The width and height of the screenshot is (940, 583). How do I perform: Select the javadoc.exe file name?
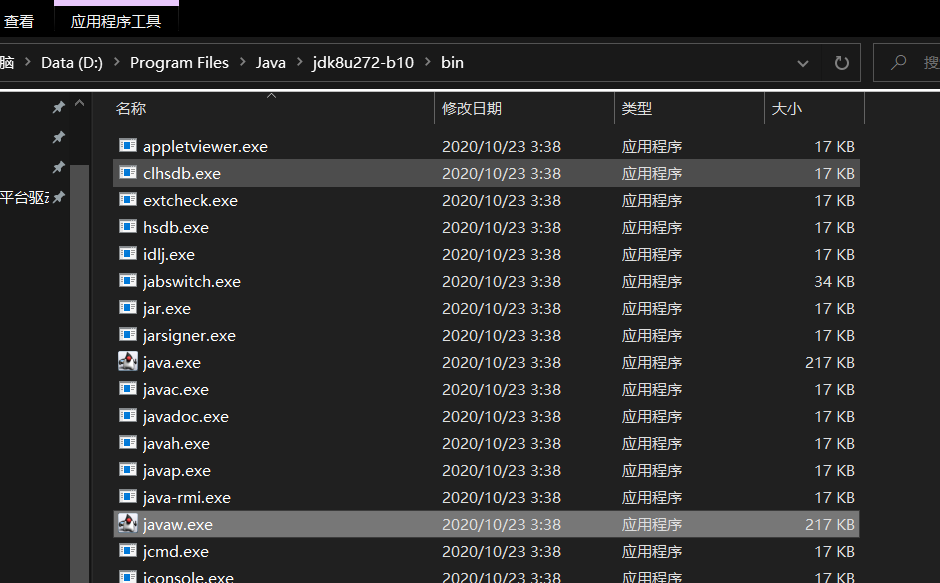click(x=185, y=416)
